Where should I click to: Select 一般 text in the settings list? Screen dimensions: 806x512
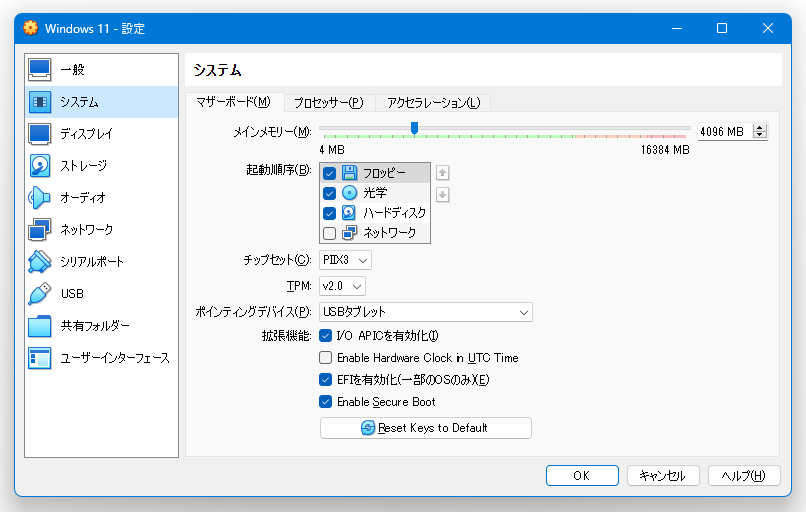pos(72,70)
